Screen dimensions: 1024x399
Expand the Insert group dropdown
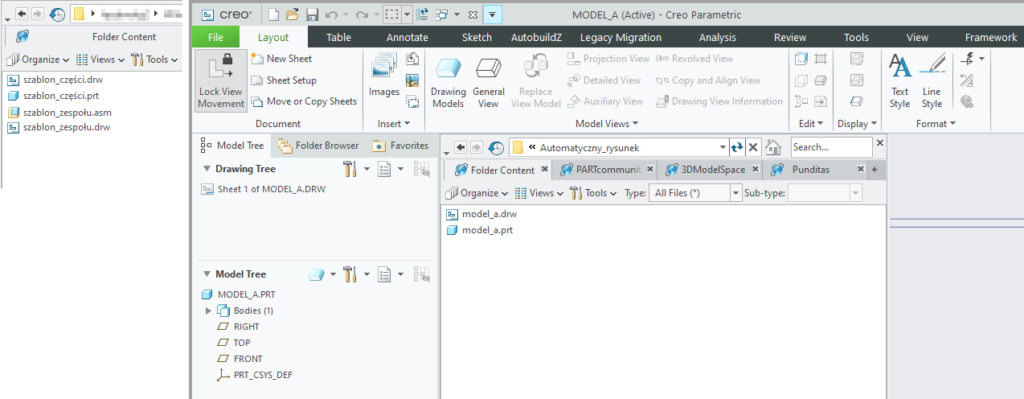394,123
